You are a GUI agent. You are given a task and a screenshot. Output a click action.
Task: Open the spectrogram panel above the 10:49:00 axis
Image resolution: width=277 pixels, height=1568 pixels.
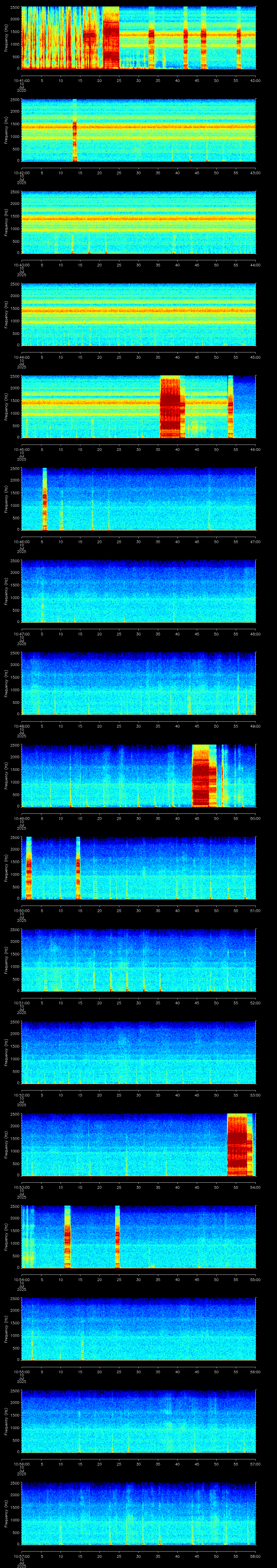[x=138, y=775]
